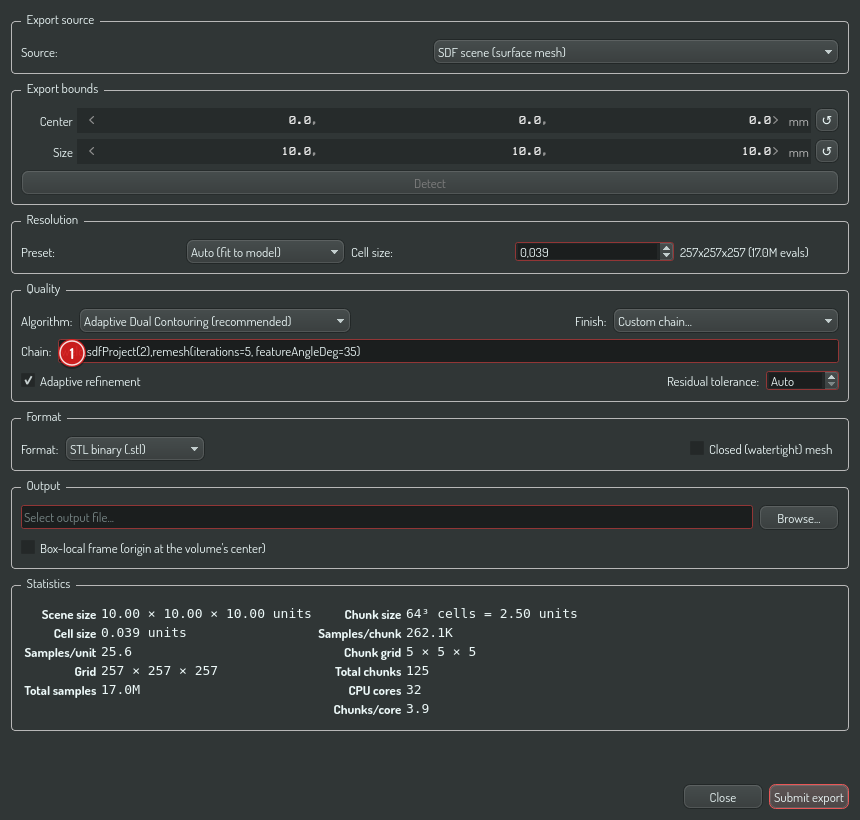Click the Center Z value 0.0
The image size is (860, 820).
[759, 120]
